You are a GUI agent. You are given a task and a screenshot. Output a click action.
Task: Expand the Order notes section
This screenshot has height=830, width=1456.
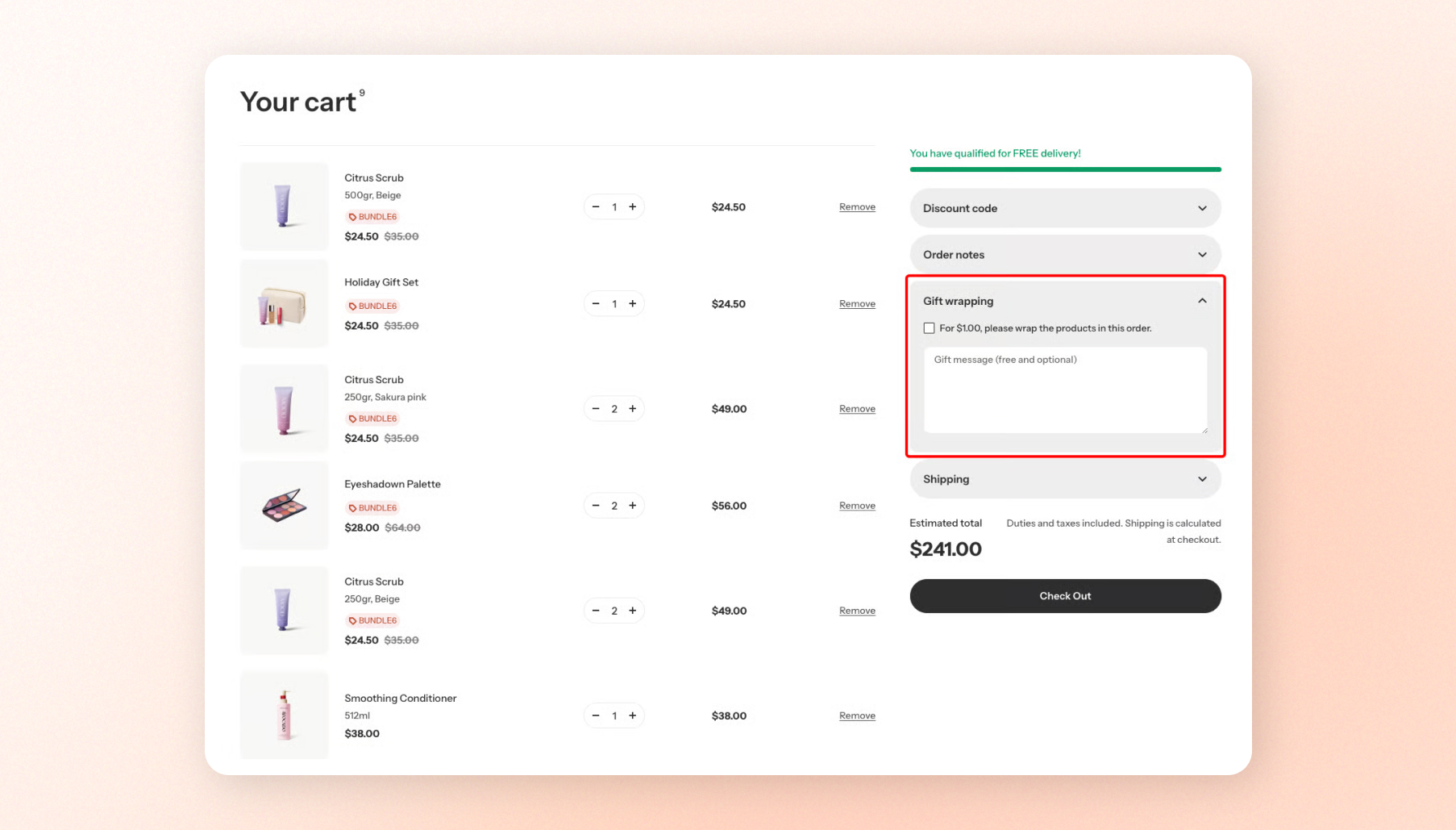click(1065, 255)
